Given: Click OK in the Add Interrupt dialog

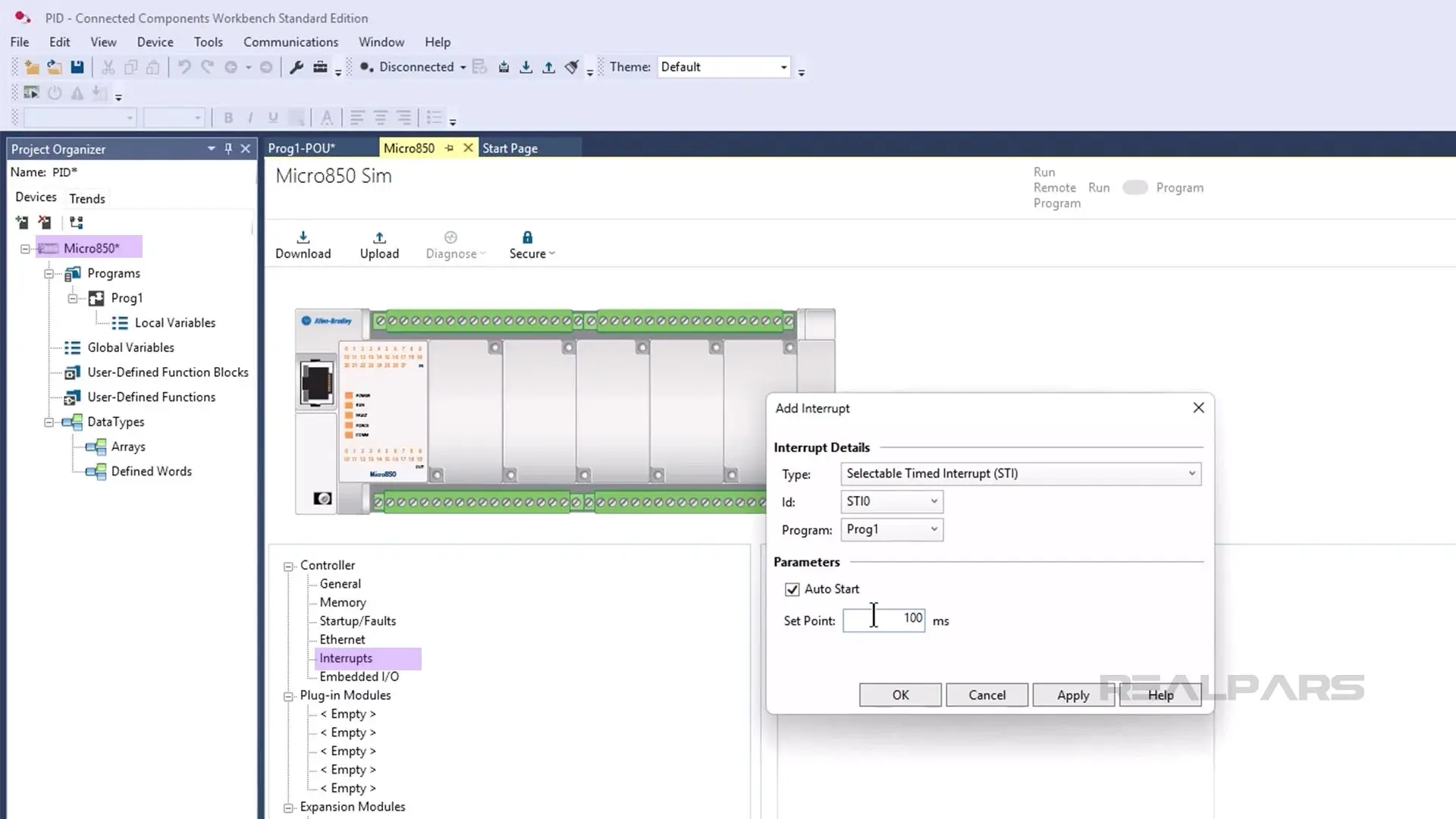Looking at the screenshot, I should 899,695.
